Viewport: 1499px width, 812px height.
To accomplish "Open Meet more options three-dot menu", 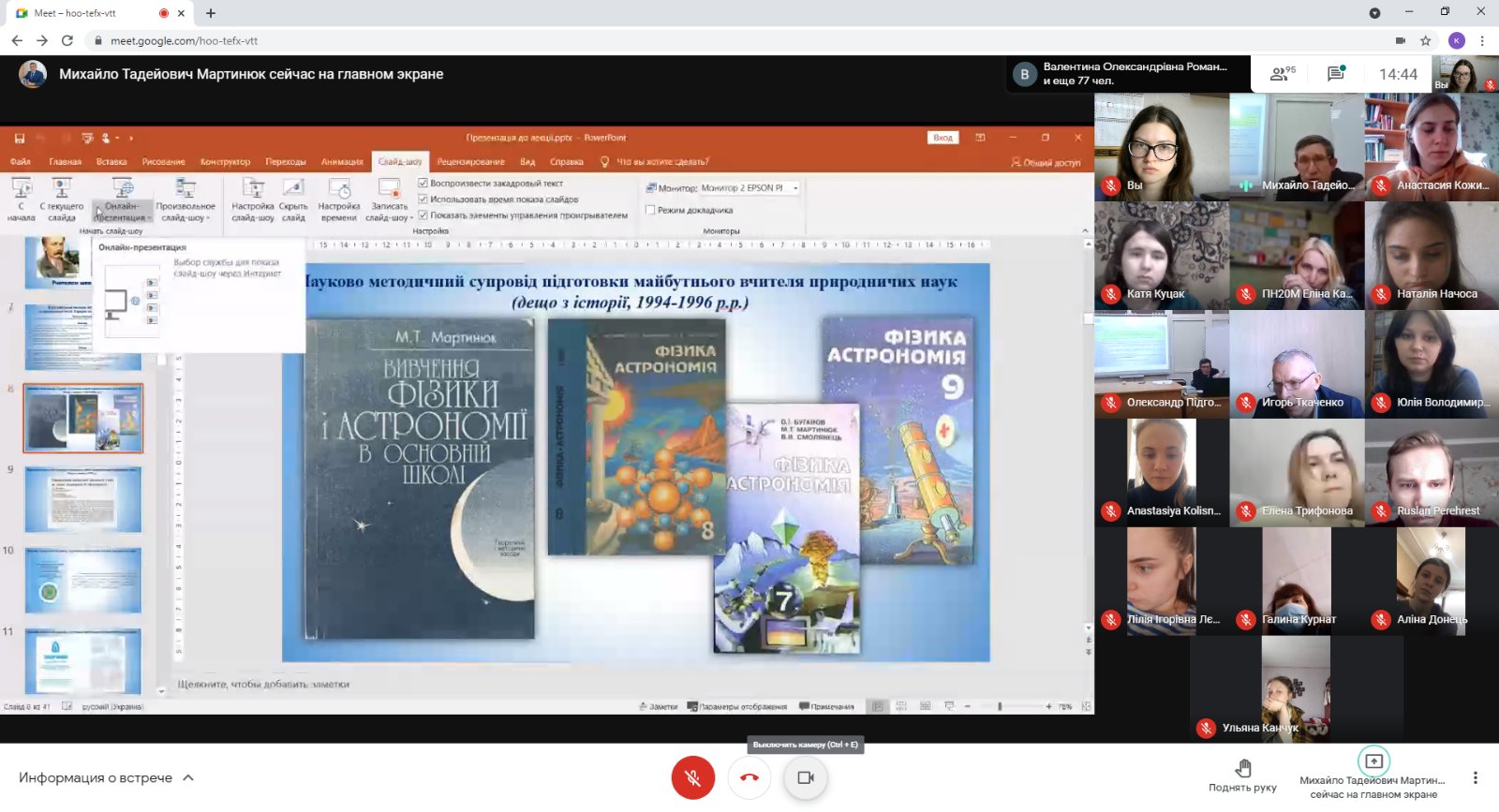I will [x=1475, y=777].
